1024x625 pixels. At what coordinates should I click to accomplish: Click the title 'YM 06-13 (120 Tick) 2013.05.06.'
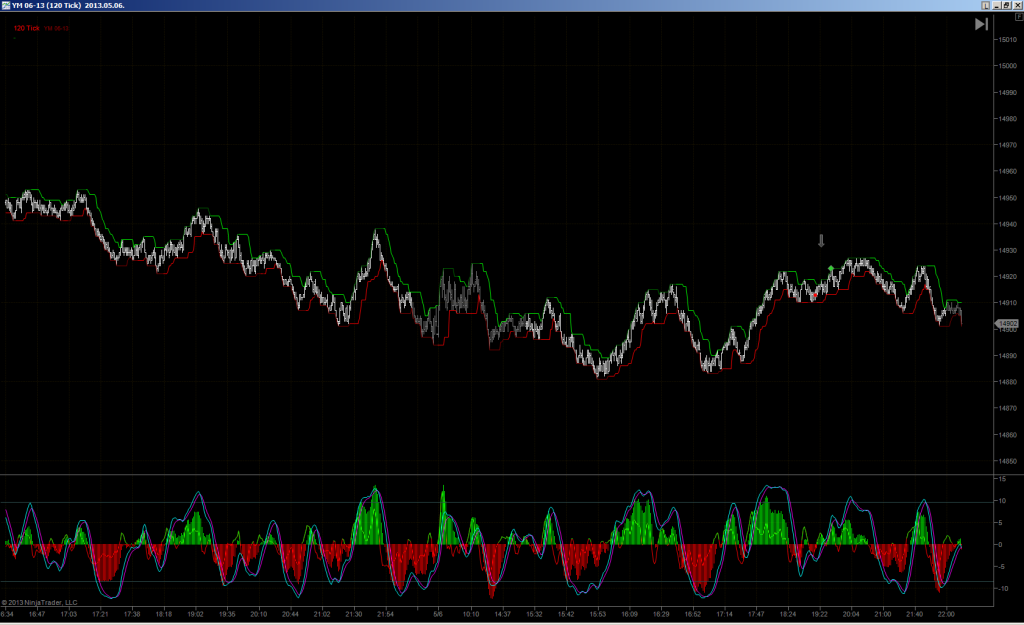pos(68,5)
